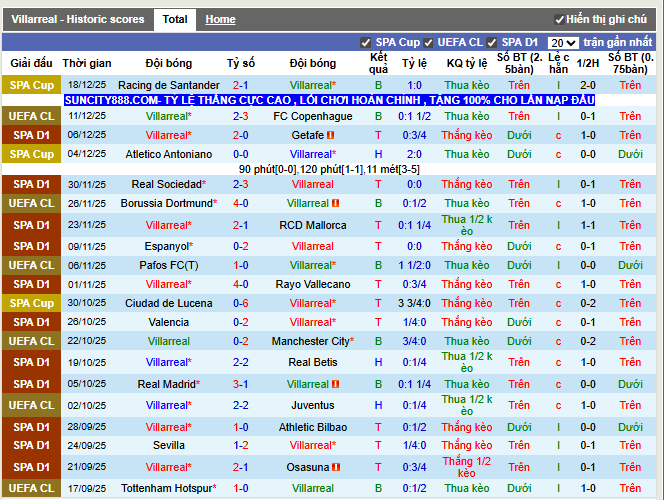
Task: Click the Lẻ chẵn column header
Action: coord(558,63)
